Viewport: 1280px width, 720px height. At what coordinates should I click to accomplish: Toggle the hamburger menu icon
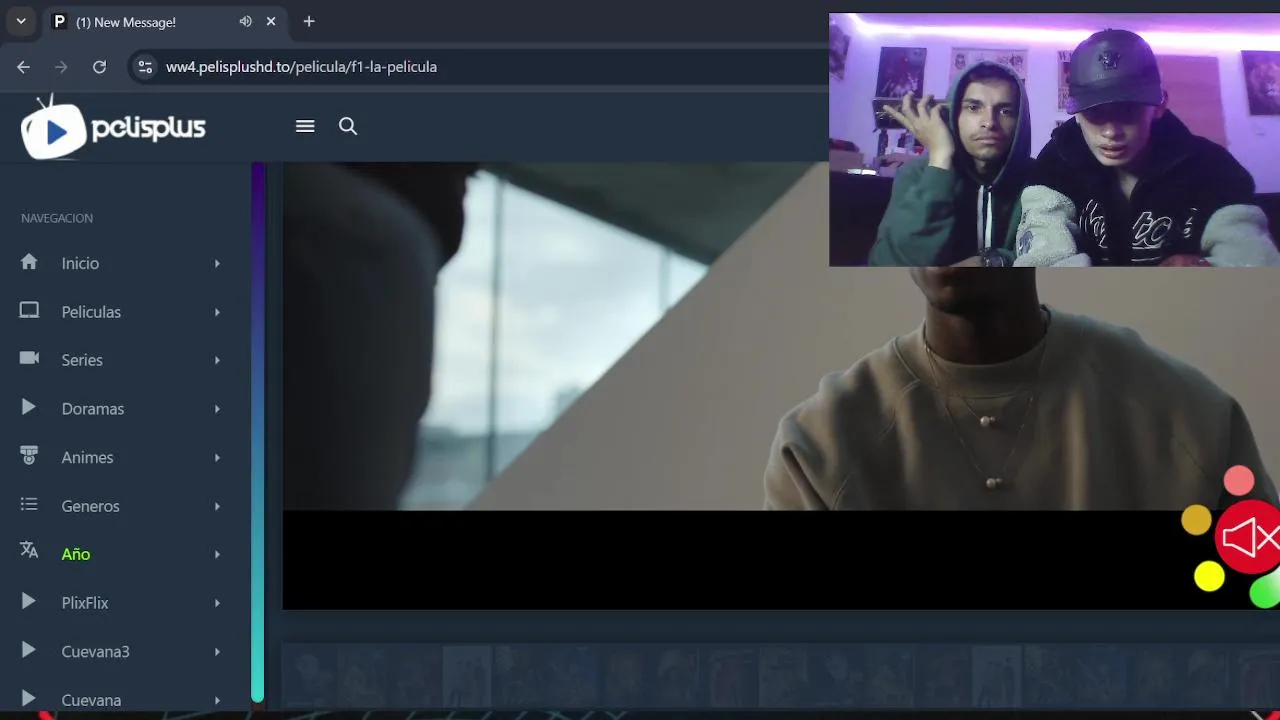[305, 126]
